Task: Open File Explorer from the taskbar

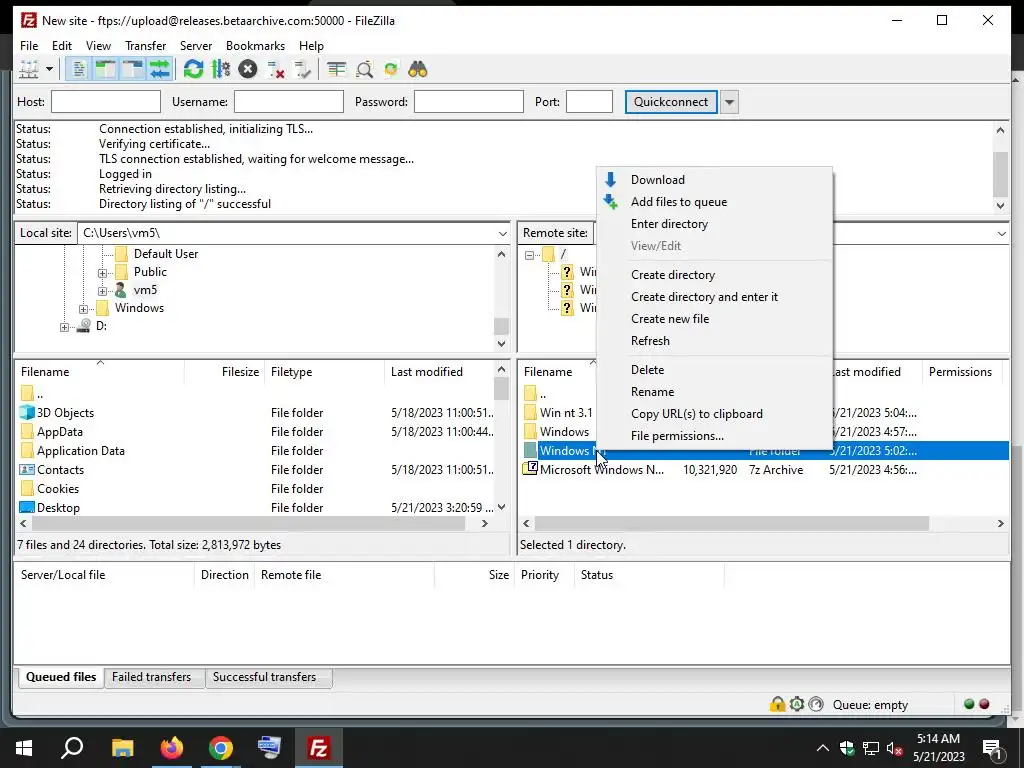Action: (x=122, y=747)
